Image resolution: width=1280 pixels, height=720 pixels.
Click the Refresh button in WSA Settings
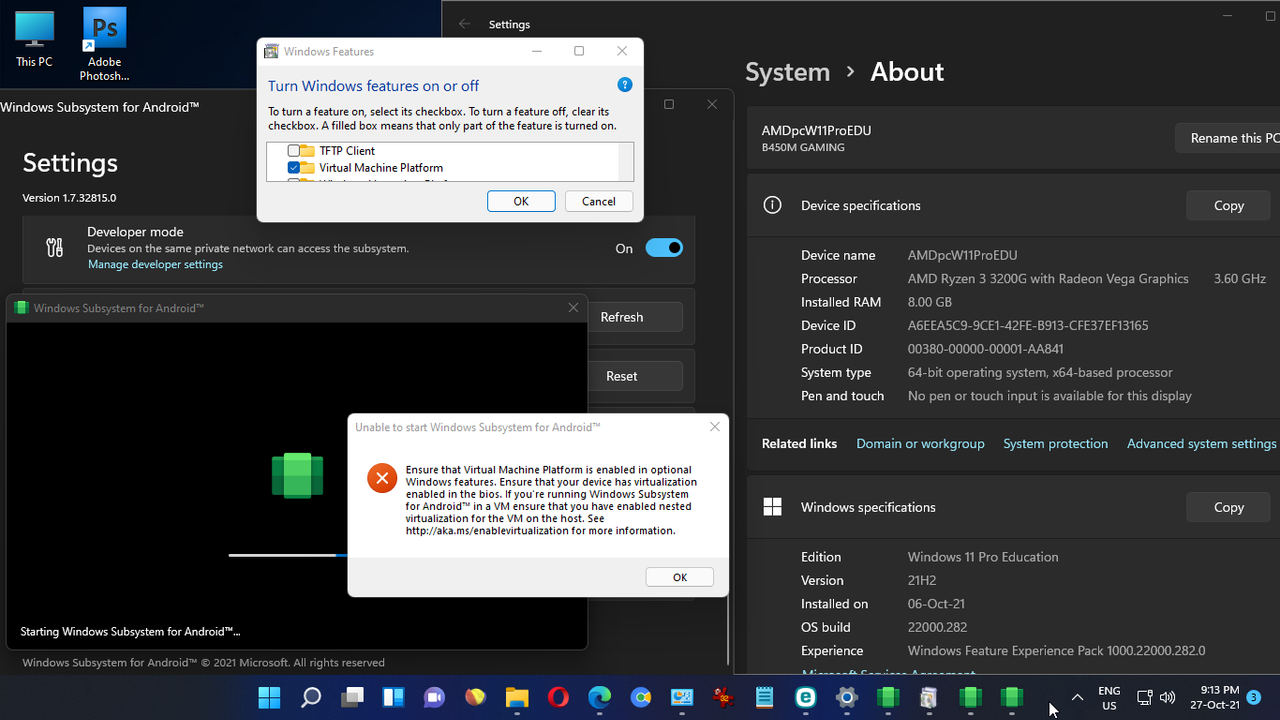(634, 317)
